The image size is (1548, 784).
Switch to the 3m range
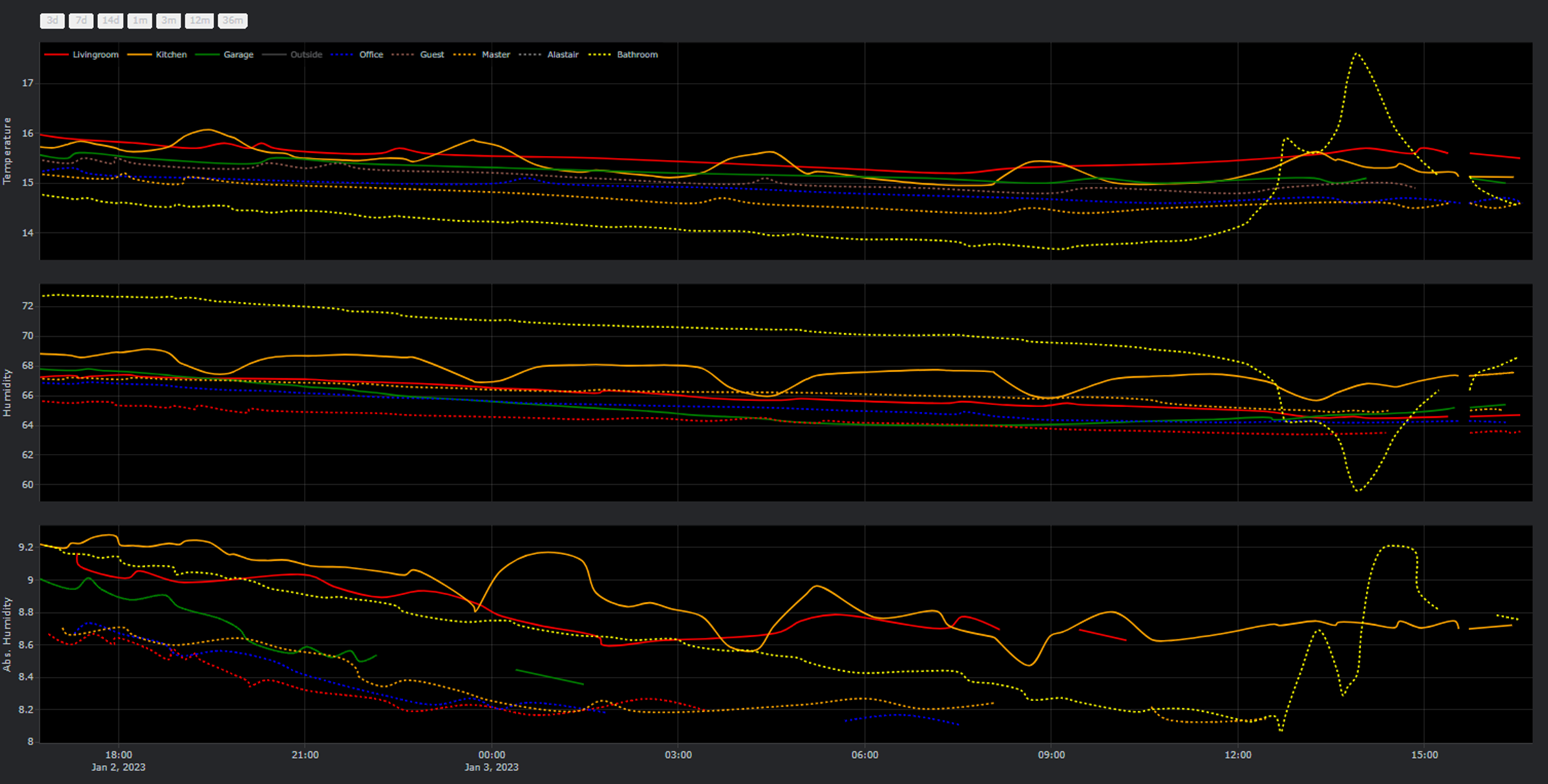click(168, 20)
